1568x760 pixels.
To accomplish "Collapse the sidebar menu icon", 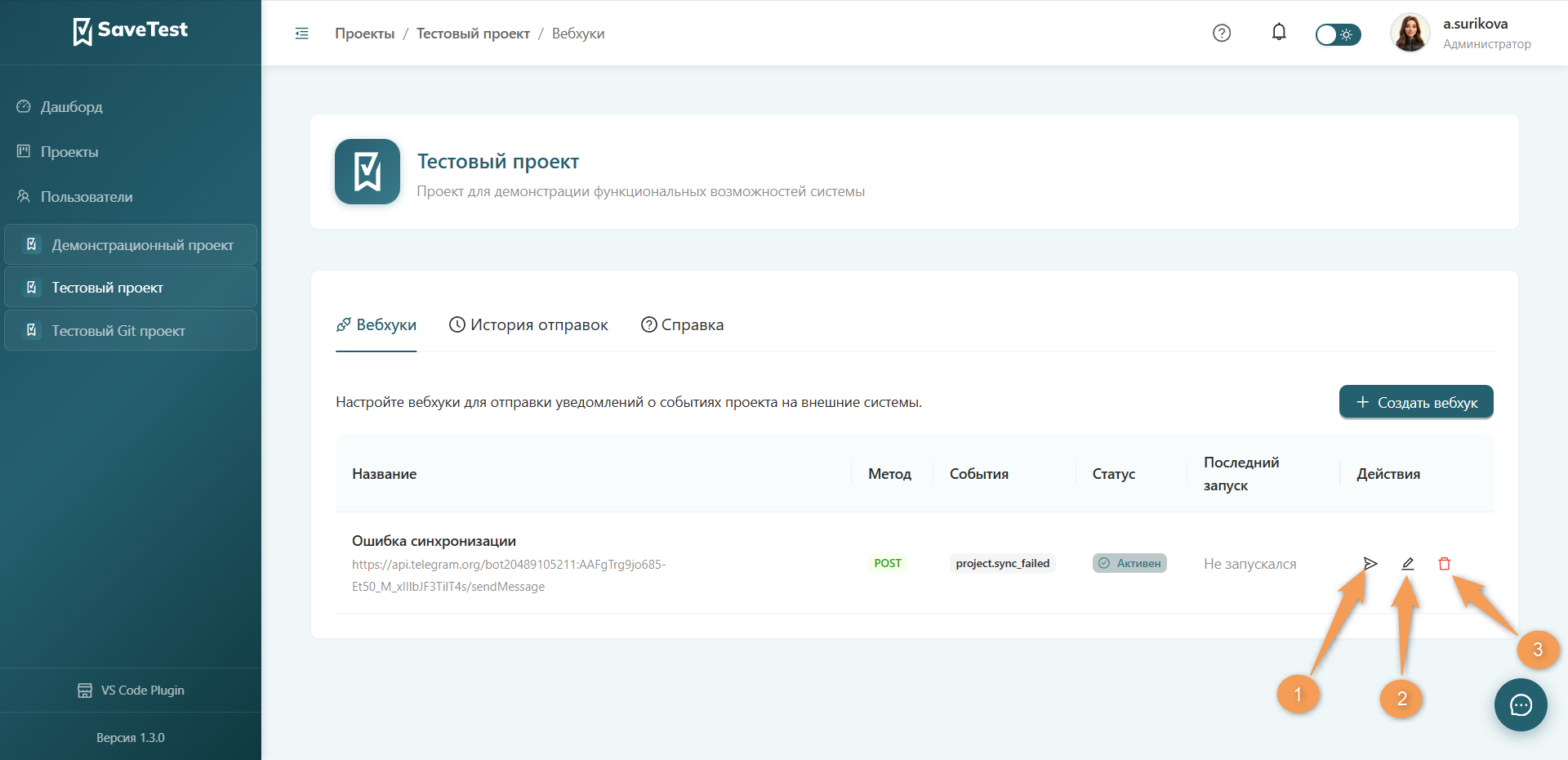I will coord(301,34).
